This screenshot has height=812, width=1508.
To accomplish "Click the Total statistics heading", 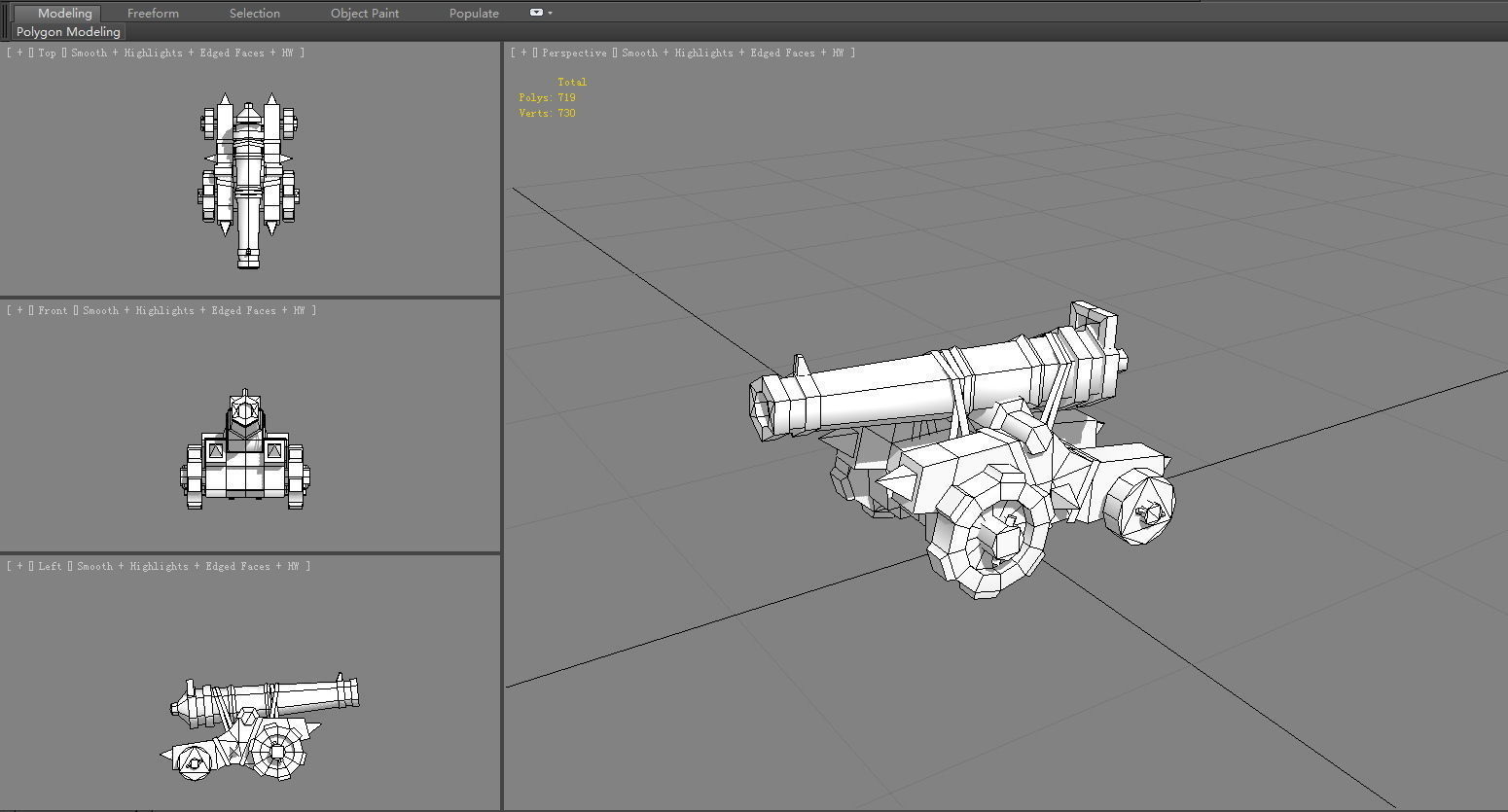I will (572, 82).
